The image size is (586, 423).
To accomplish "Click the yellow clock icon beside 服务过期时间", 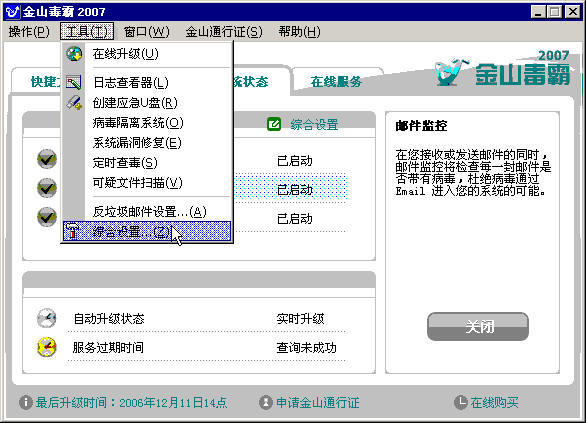I will tap(47, 347).
